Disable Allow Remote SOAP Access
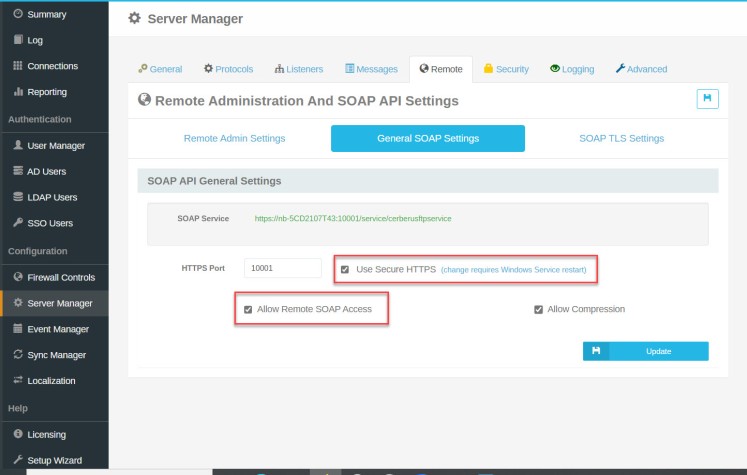Viewport: 747px width, 475px height. [x=248, y=309]
